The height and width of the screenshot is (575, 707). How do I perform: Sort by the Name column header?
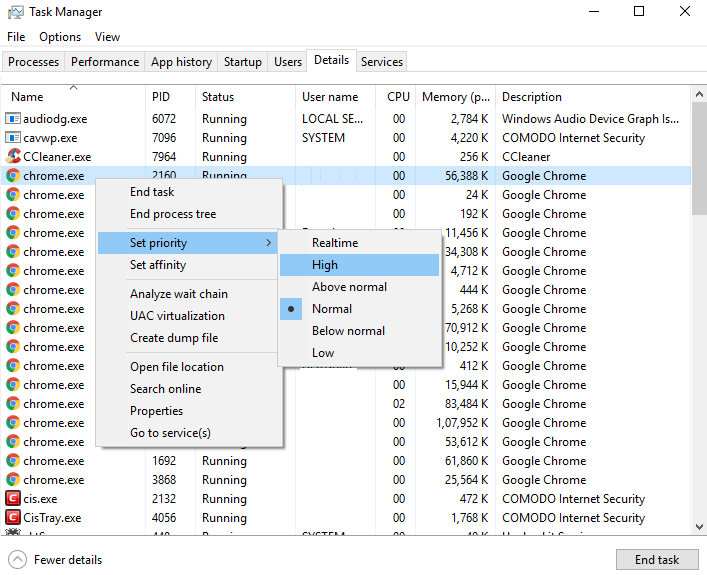pyautogui.click(x=74, y=97)
